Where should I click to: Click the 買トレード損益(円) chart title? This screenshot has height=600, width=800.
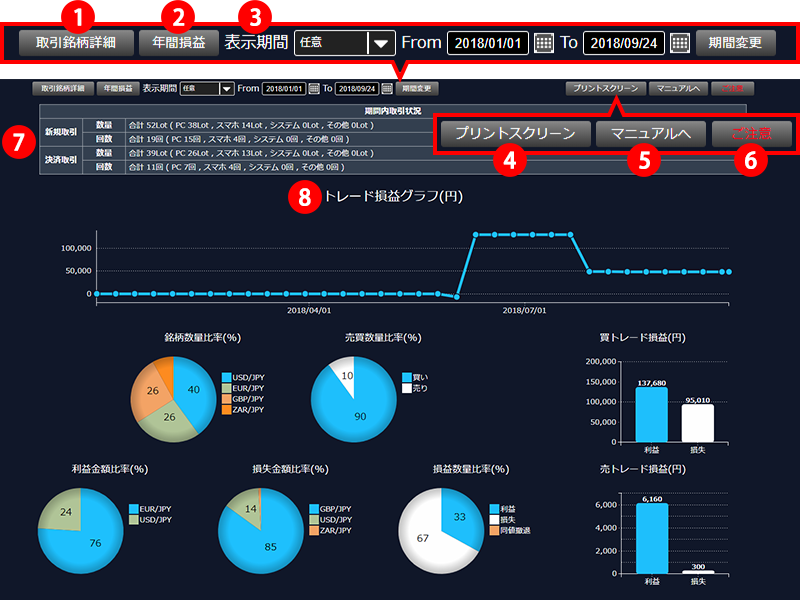(642, 338)
